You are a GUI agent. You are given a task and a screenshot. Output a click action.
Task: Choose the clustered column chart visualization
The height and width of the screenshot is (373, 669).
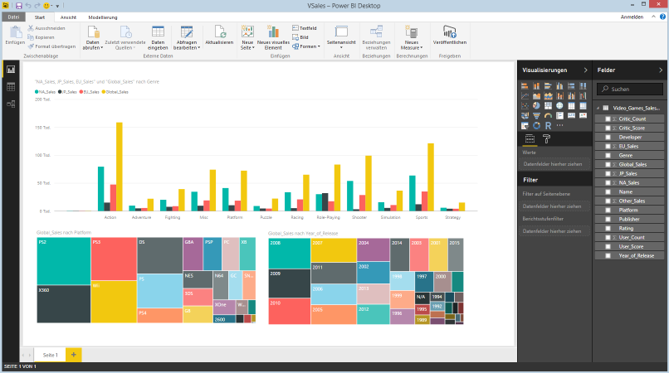(559, 86)
